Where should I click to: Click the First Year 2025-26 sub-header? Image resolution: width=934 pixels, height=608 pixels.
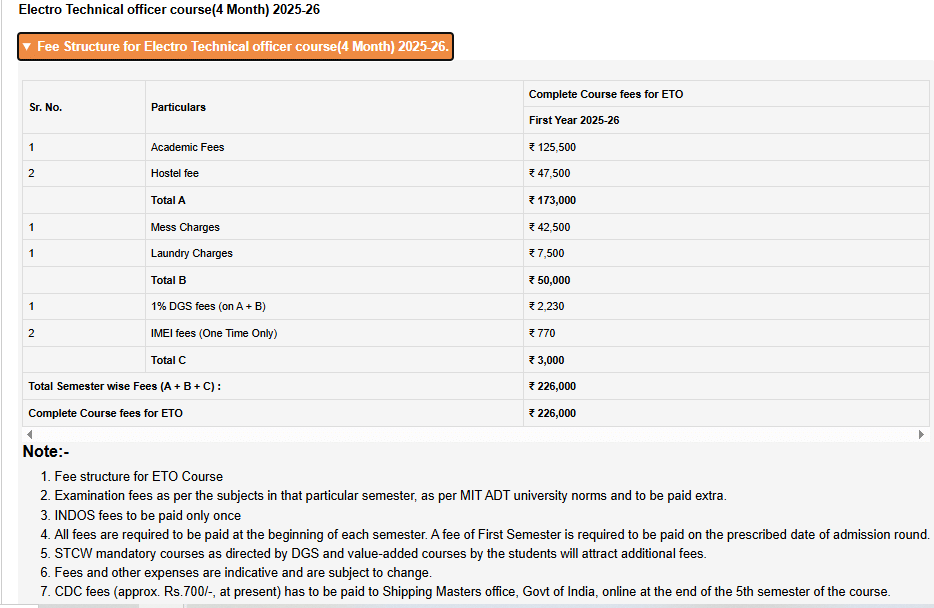pos(574,120)
